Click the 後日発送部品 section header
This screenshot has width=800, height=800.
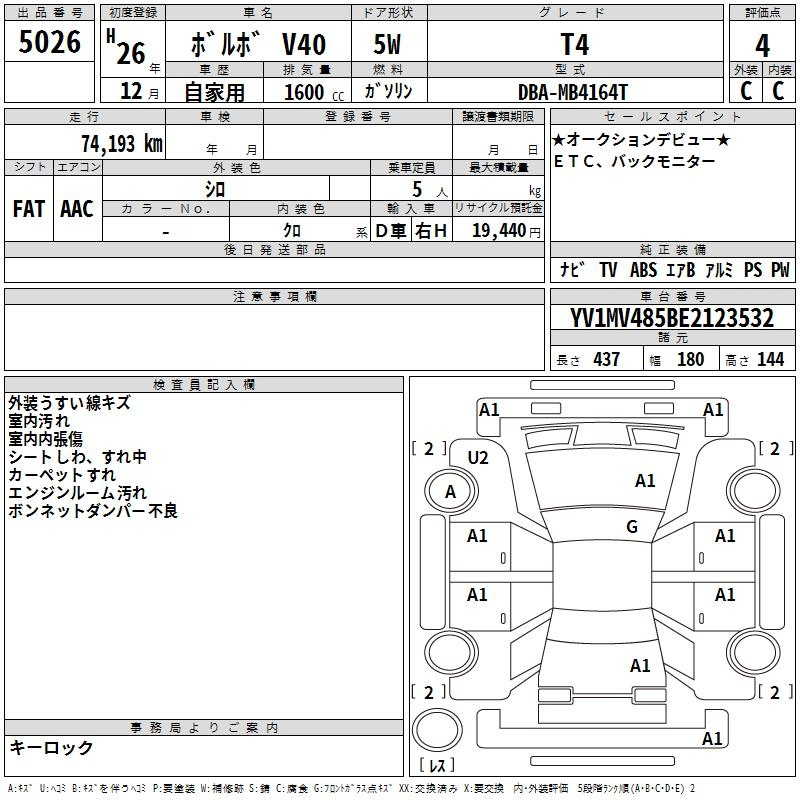[x=274, y=249]
